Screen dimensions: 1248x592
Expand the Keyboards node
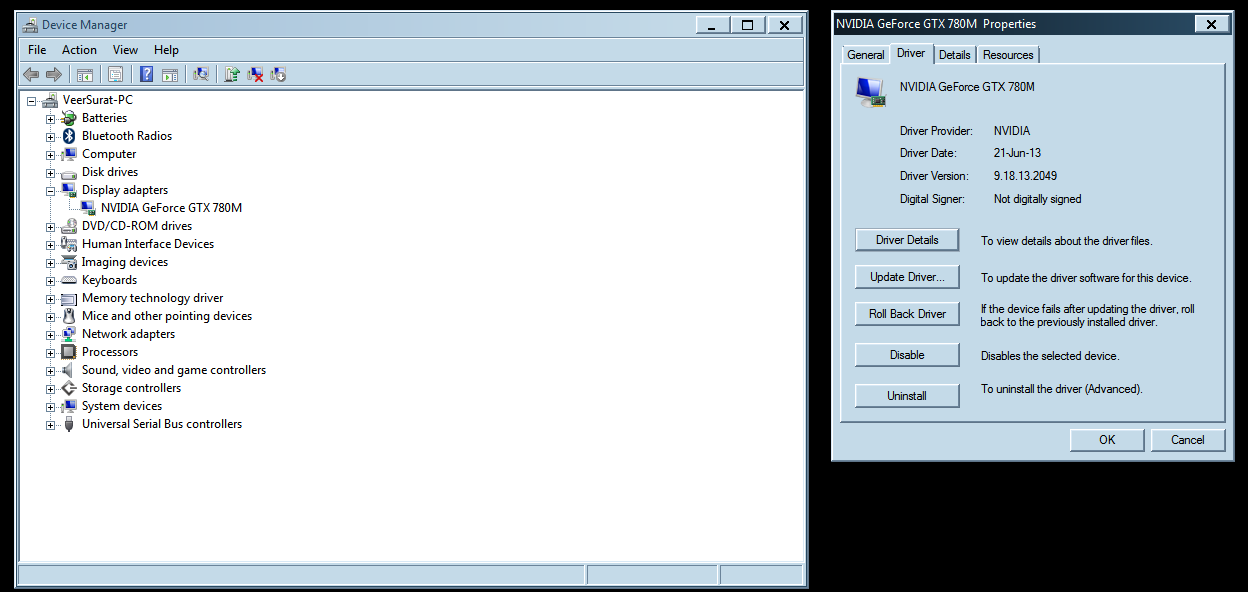tap(50, 281)
